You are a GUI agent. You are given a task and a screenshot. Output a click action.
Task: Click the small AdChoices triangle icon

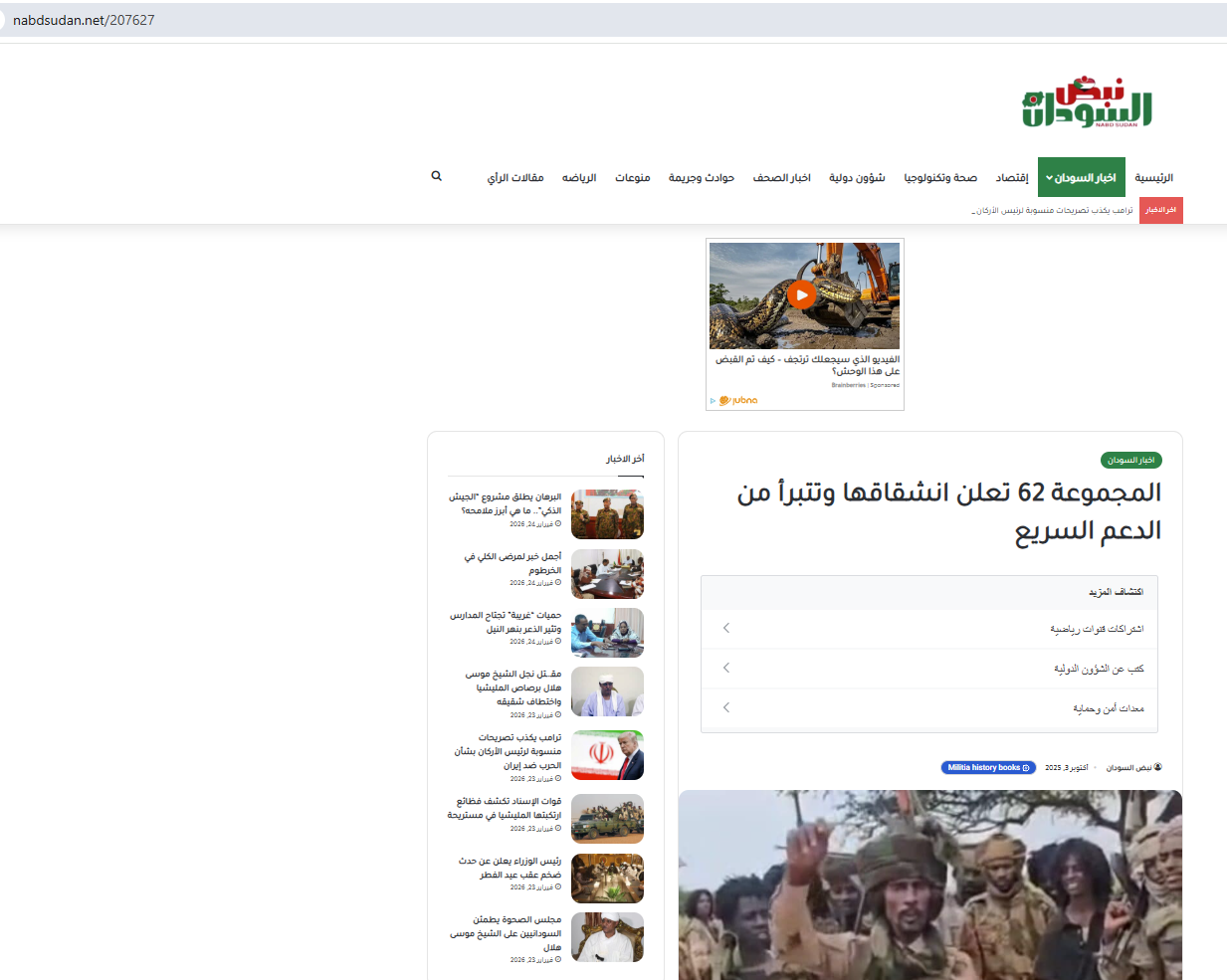pyautogui.click(x=713, y=401)
